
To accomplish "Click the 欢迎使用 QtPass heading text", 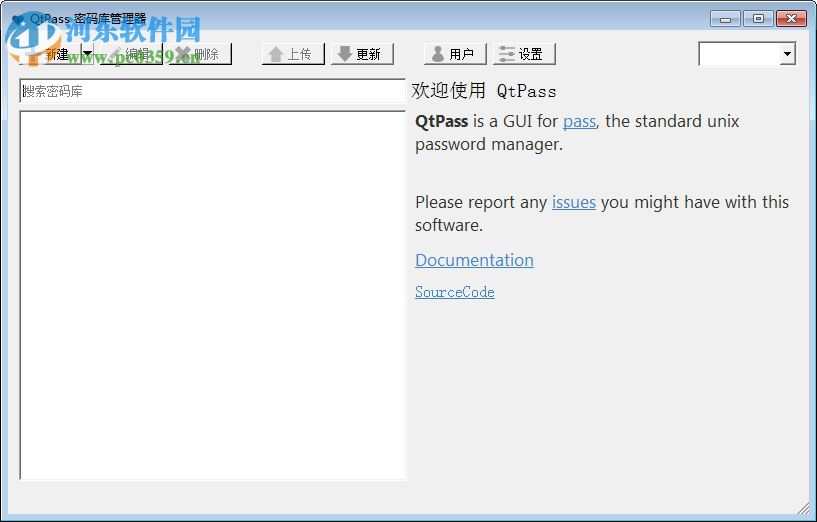I will tap(484, 91).
